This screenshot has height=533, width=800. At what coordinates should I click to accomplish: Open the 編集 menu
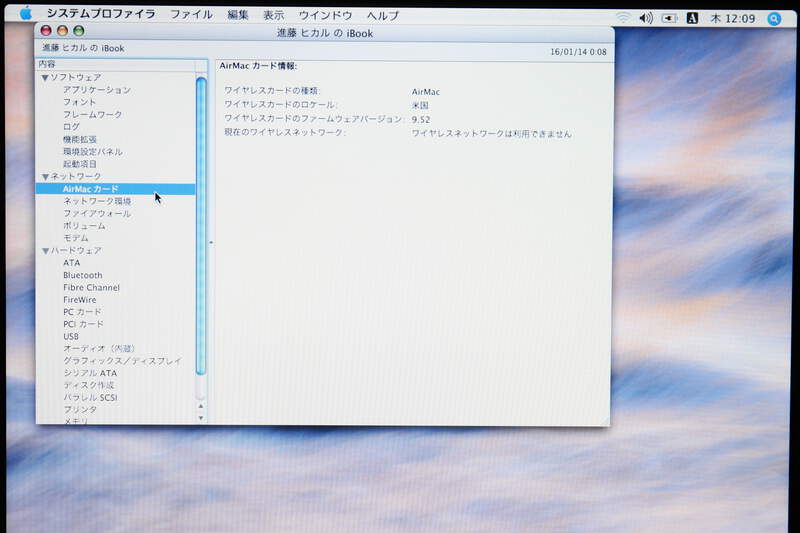click(238, 15)
